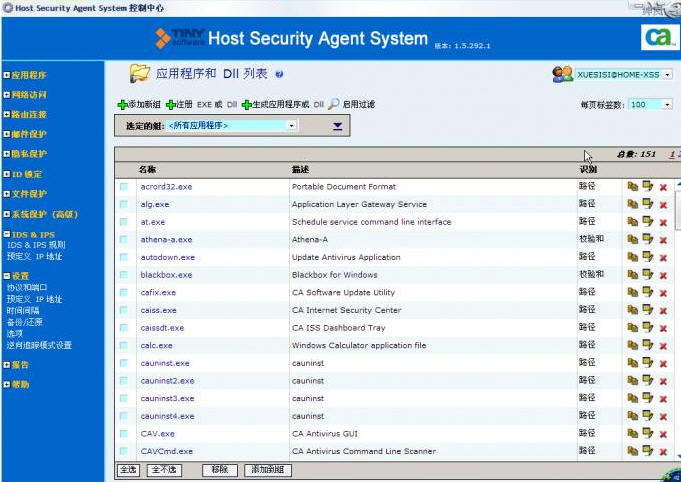Open the 选定的组 application group dropdown
Screen dimensions: 681x482
[231, 125]
